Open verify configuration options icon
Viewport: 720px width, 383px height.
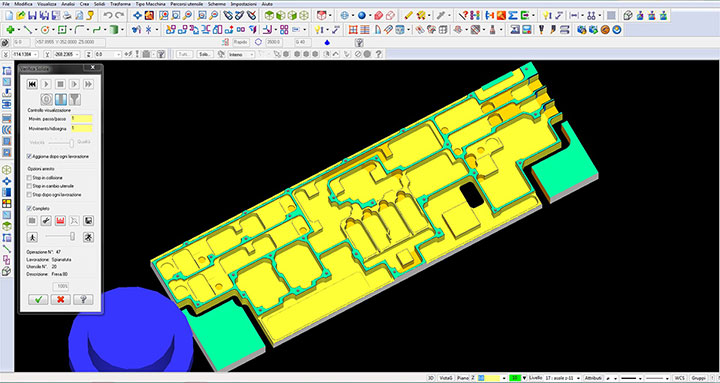tap(46, 221)
